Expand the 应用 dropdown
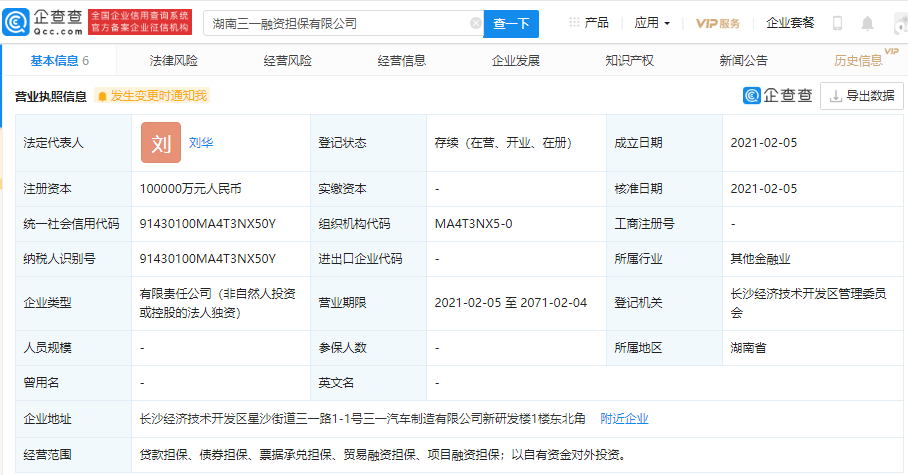Image resolution: width=908 pixels, height=475 pixels. click(652, 23)
